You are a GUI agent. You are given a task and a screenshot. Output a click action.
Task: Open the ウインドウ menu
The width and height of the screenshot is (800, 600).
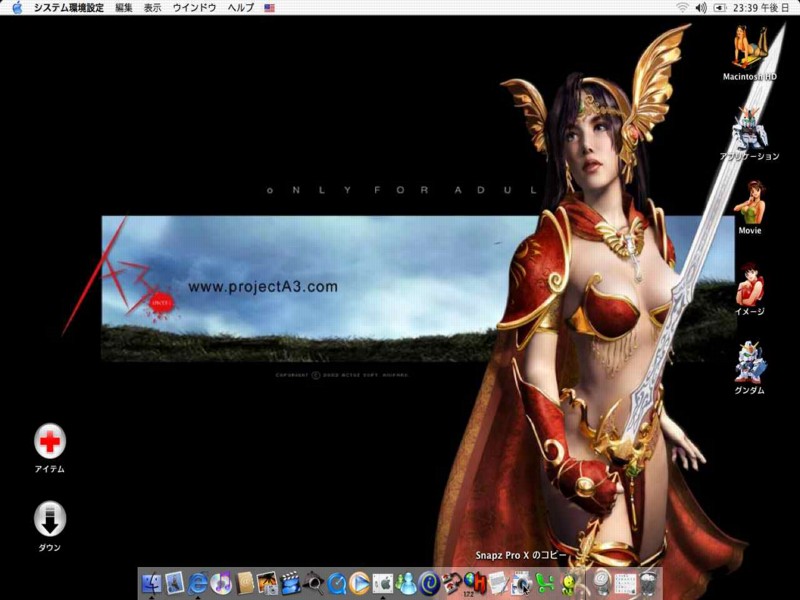pyautogui.click(x=194, y=7)
